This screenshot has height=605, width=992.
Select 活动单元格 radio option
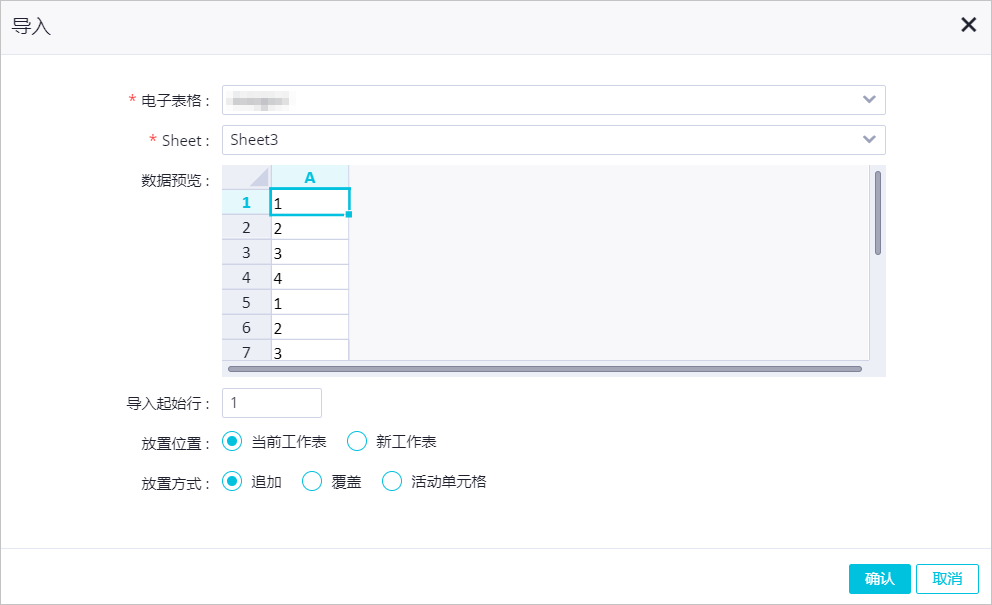pyautogui.click(x=392, y=481)
